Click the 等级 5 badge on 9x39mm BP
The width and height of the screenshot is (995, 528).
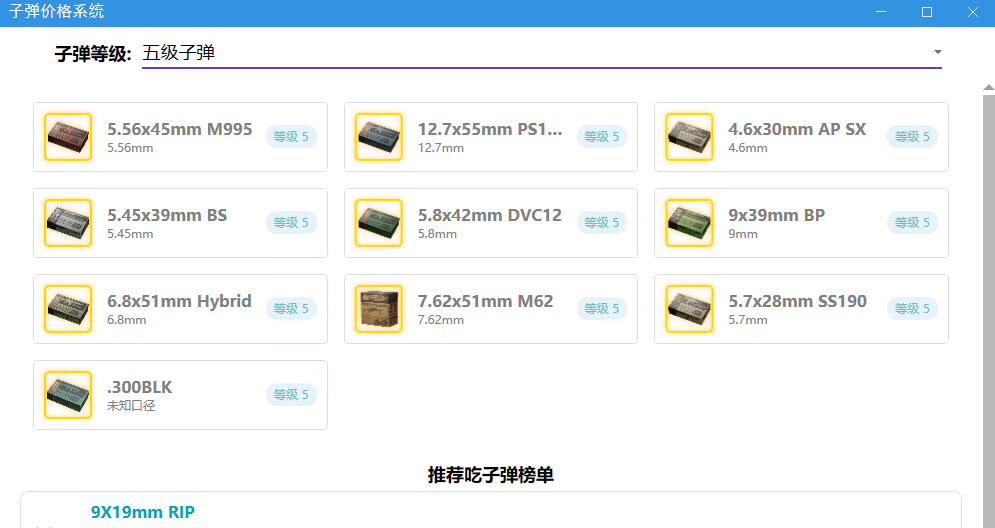[x=912, y=223]
